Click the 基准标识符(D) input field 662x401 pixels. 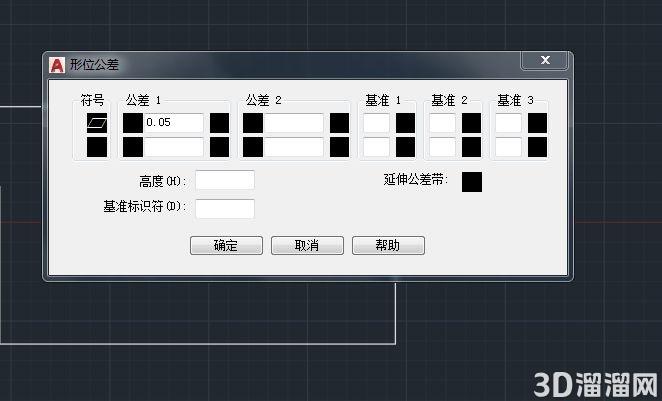point(225,209)
